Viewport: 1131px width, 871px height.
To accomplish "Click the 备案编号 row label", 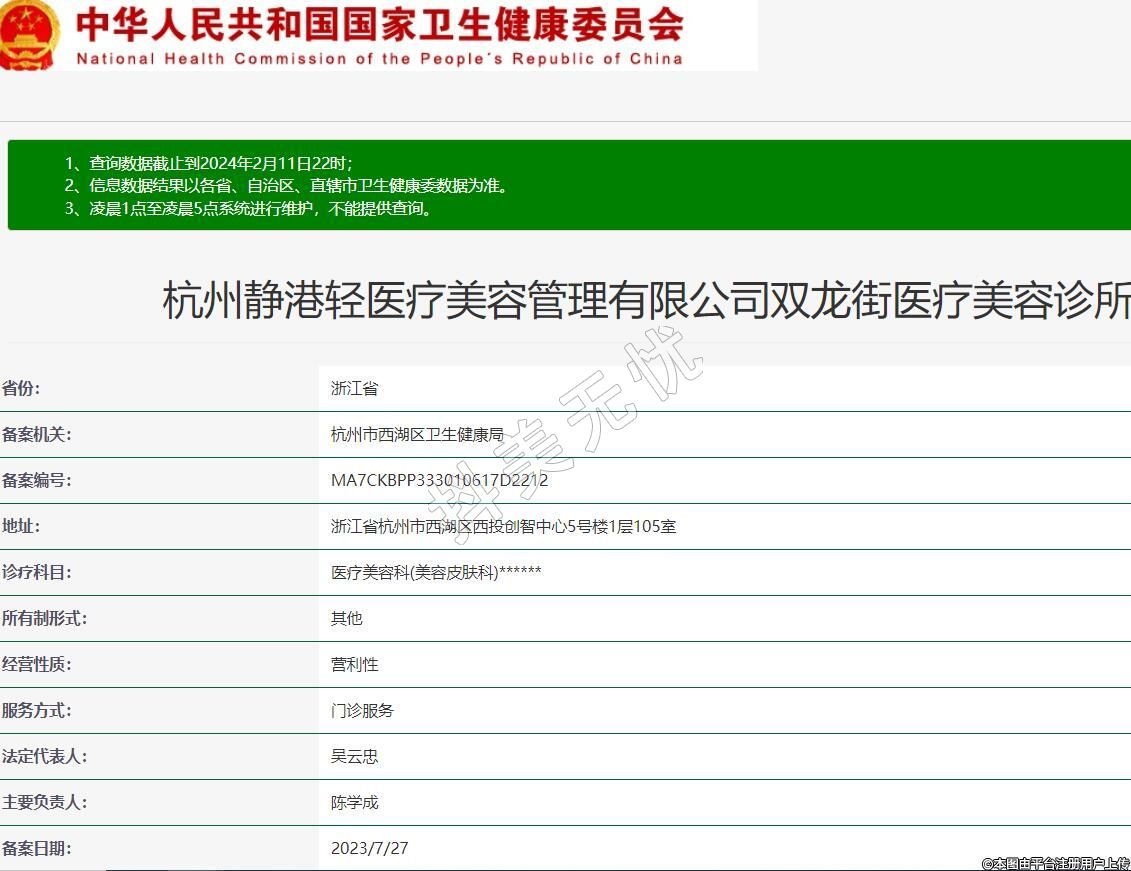I will pyautogui.click(x=37, y=481).
